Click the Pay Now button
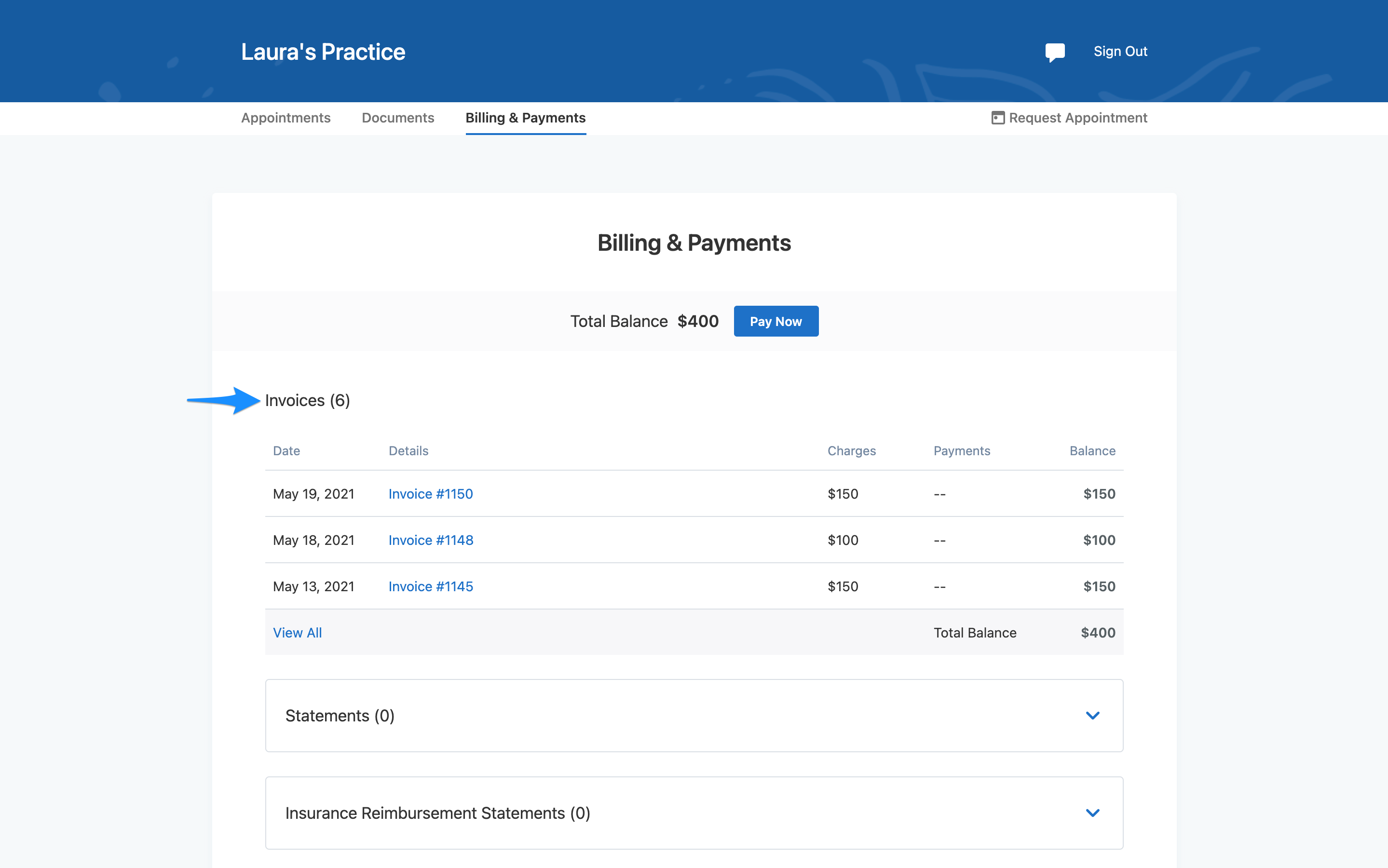Screen dimensions: 1388x868 tap(776, 321)
